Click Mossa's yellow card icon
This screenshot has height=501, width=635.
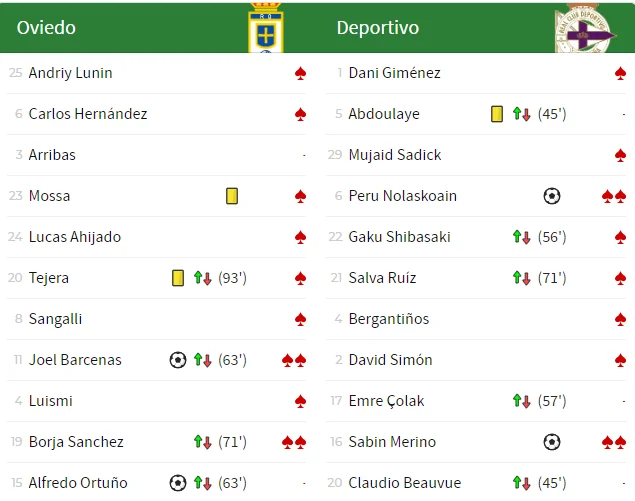[232, 196]
